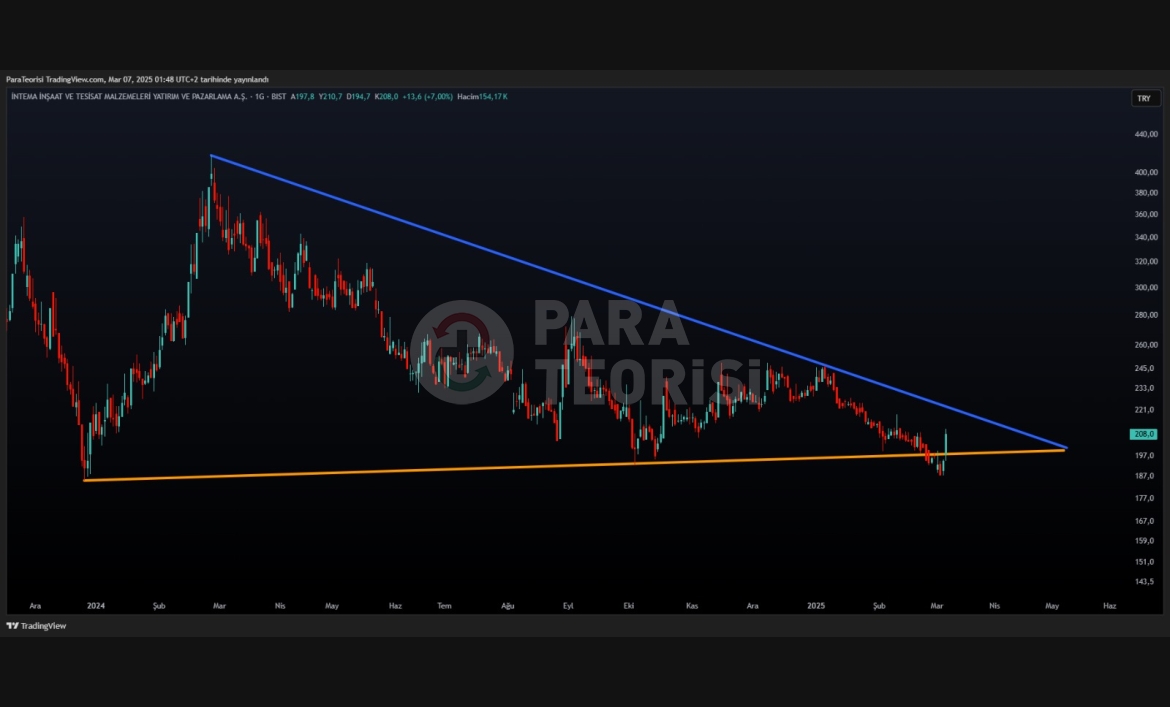Viewport: 1170px width, 707px height.
Task: Click the 380,00 price axis label
Action: 1146,192
